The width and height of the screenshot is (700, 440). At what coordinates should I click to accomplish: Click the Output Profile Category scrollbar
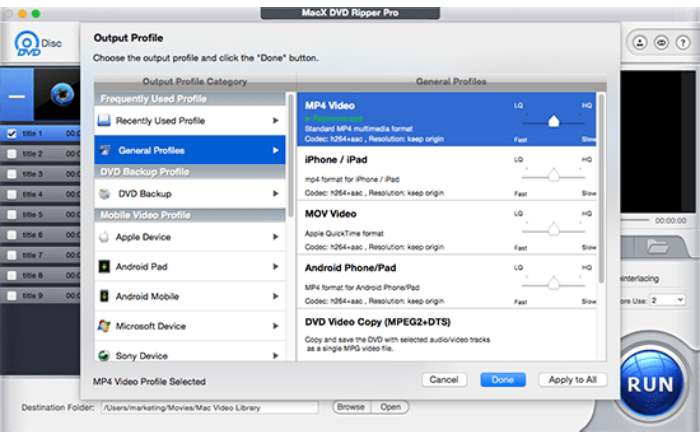[x=291, y=156]
